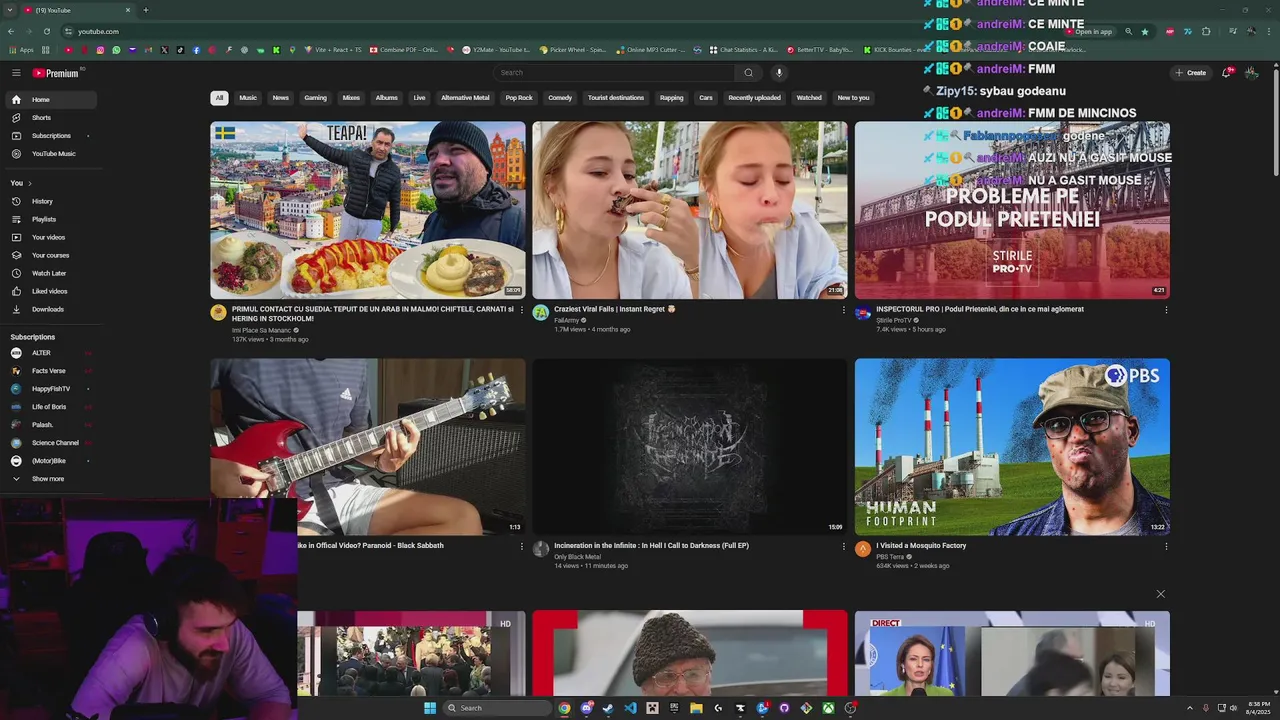Go back with the browser arrow
The width and height of the screenshot is (1280, 720).
pyautogui.click(x=11, y=31)
